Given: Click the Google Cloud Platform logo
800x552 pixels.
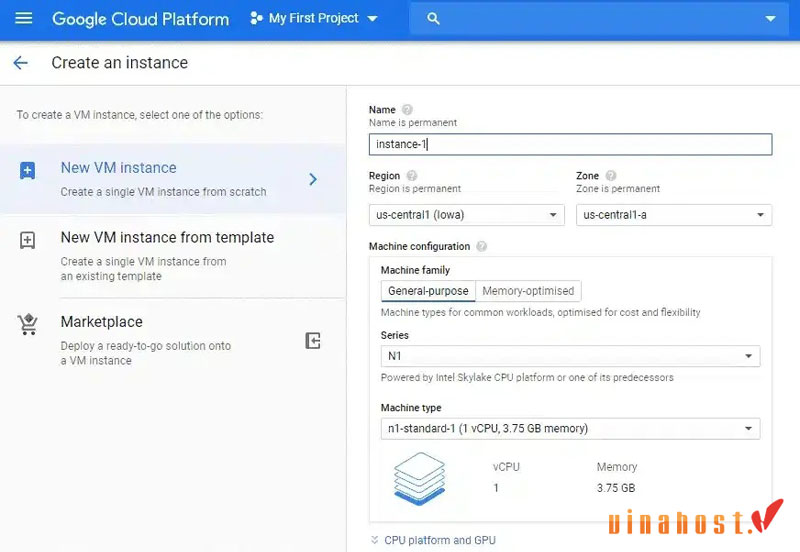Looking at the screenshot, I should point(140,19).
